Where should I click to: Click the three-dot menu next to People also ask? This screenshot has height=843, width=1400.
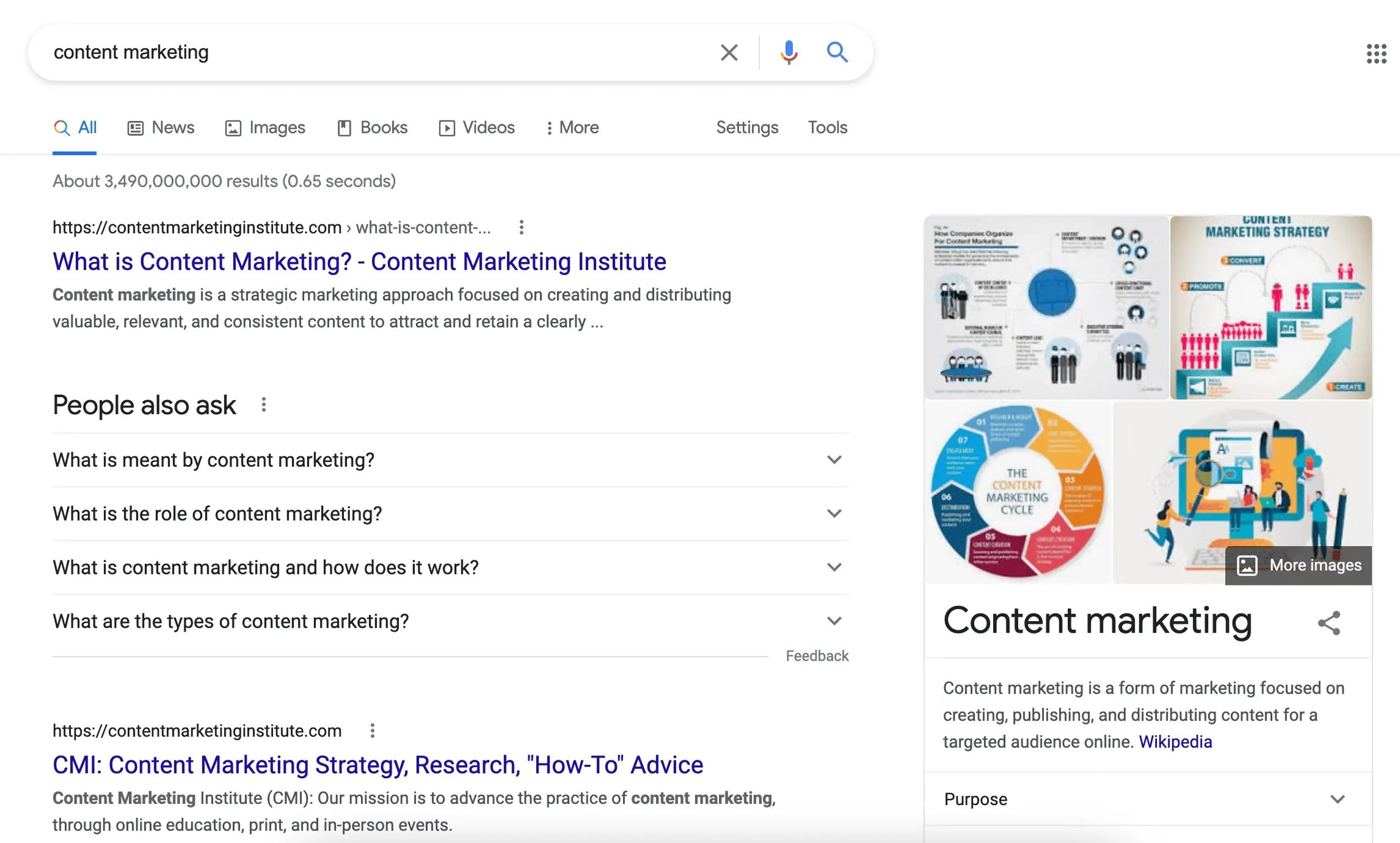[266, 405]
